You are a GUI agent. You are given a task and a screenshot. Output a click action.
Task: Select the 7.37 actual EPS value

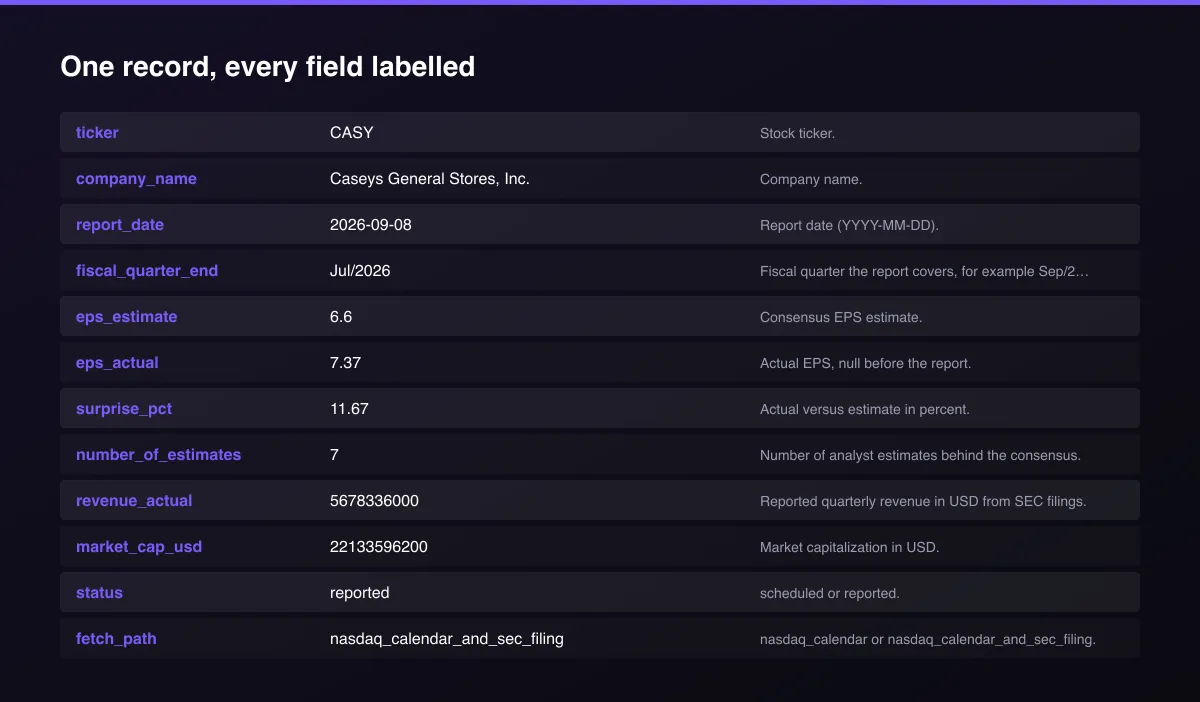pos(345,363)
